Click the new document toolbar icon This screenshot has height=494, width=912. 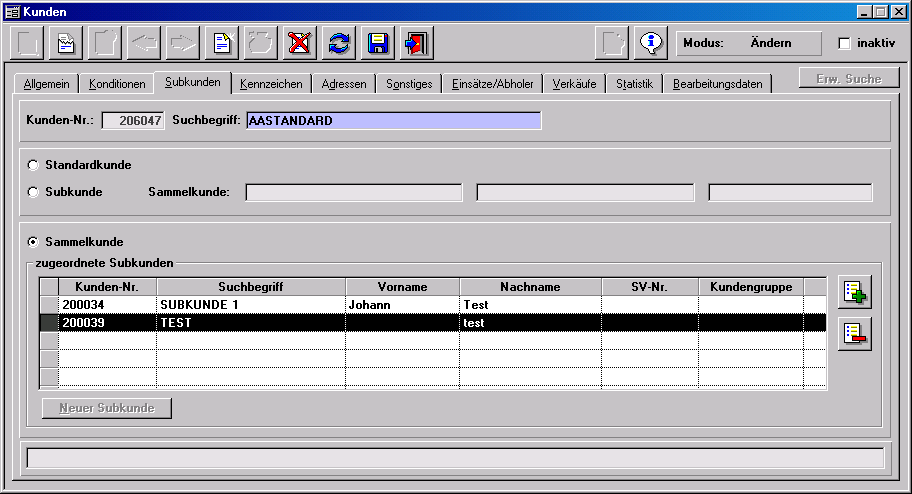221,44
